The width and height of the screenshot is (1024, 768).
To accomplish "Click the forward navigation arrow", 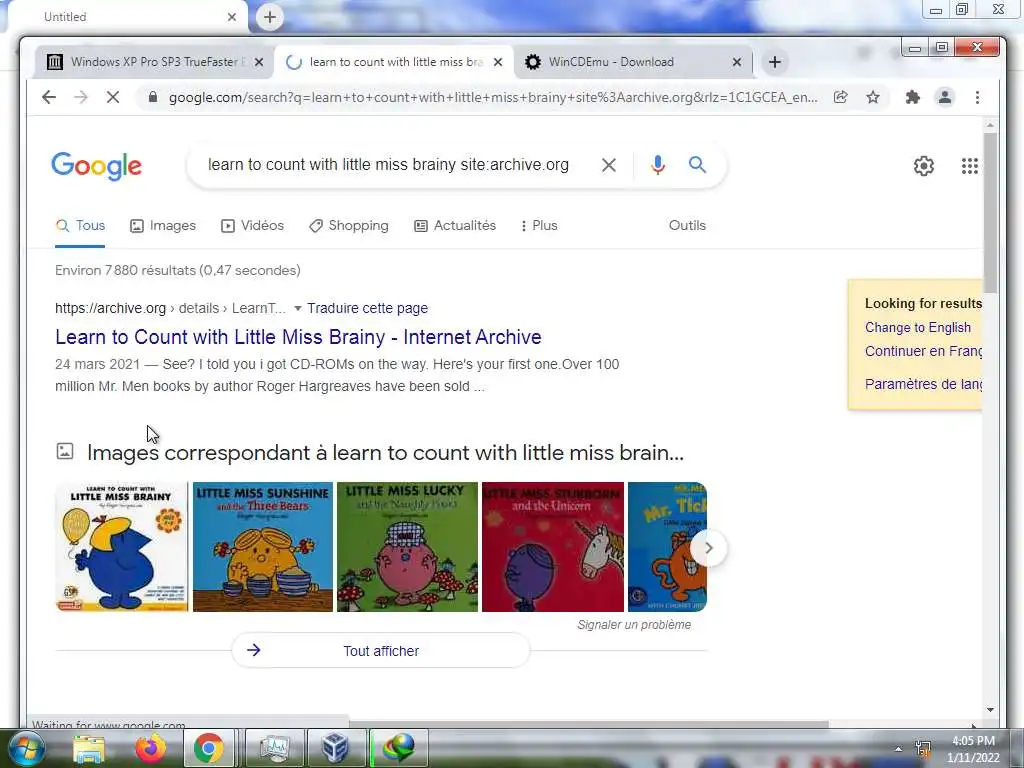I will 81,97.
